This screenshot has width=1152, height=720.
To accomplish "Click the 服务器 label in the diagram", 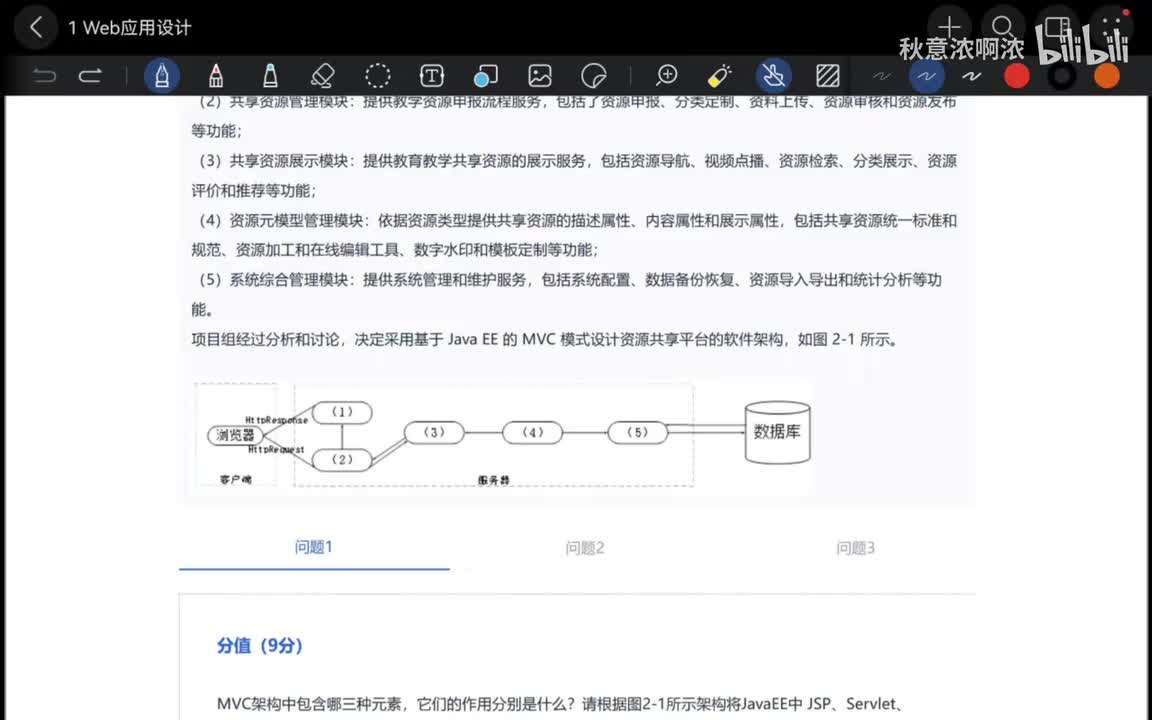I will tap(494, 480).
